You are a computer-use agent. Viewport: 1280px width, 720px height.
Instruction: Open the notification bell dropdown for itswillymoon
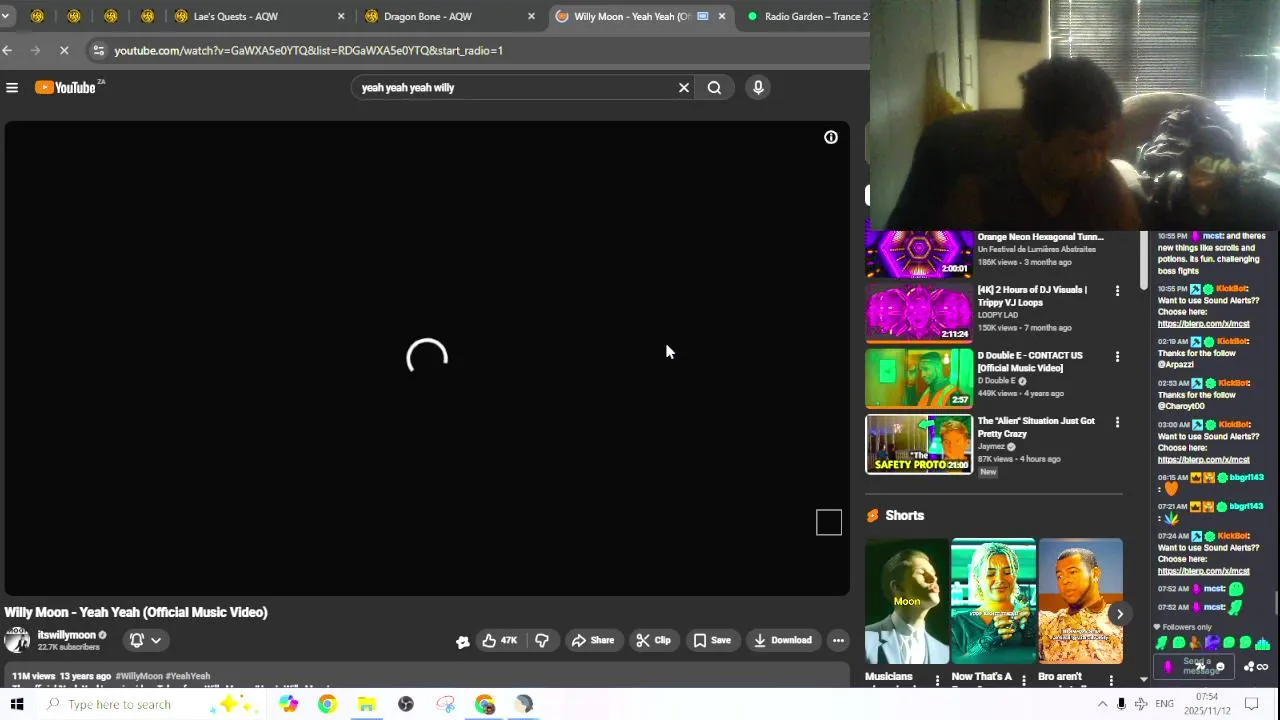coord(146,640)
